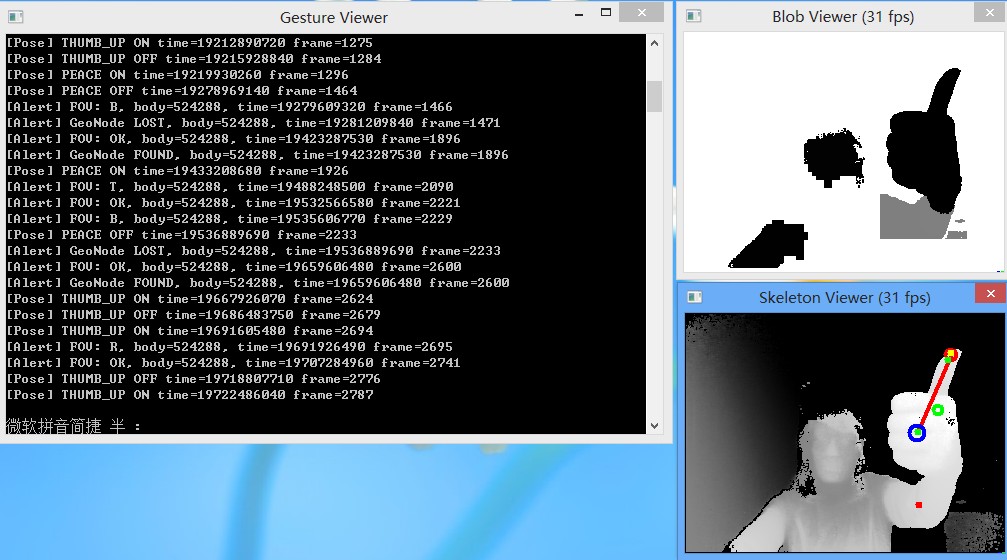Image resolution: width=1007 pixels, height=560 pixels.
Task: Click the PEACE OFF line frame=2233
Action: click(182, 236)
